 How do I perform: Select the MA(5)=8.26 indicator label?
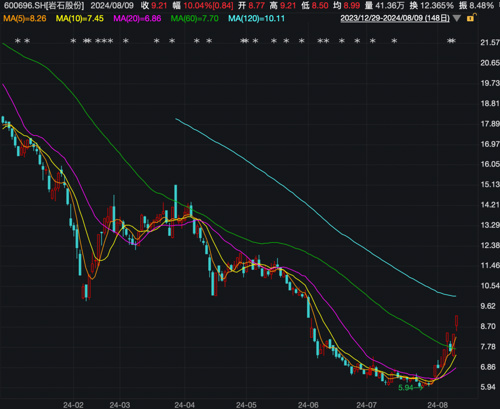[25, 18]
